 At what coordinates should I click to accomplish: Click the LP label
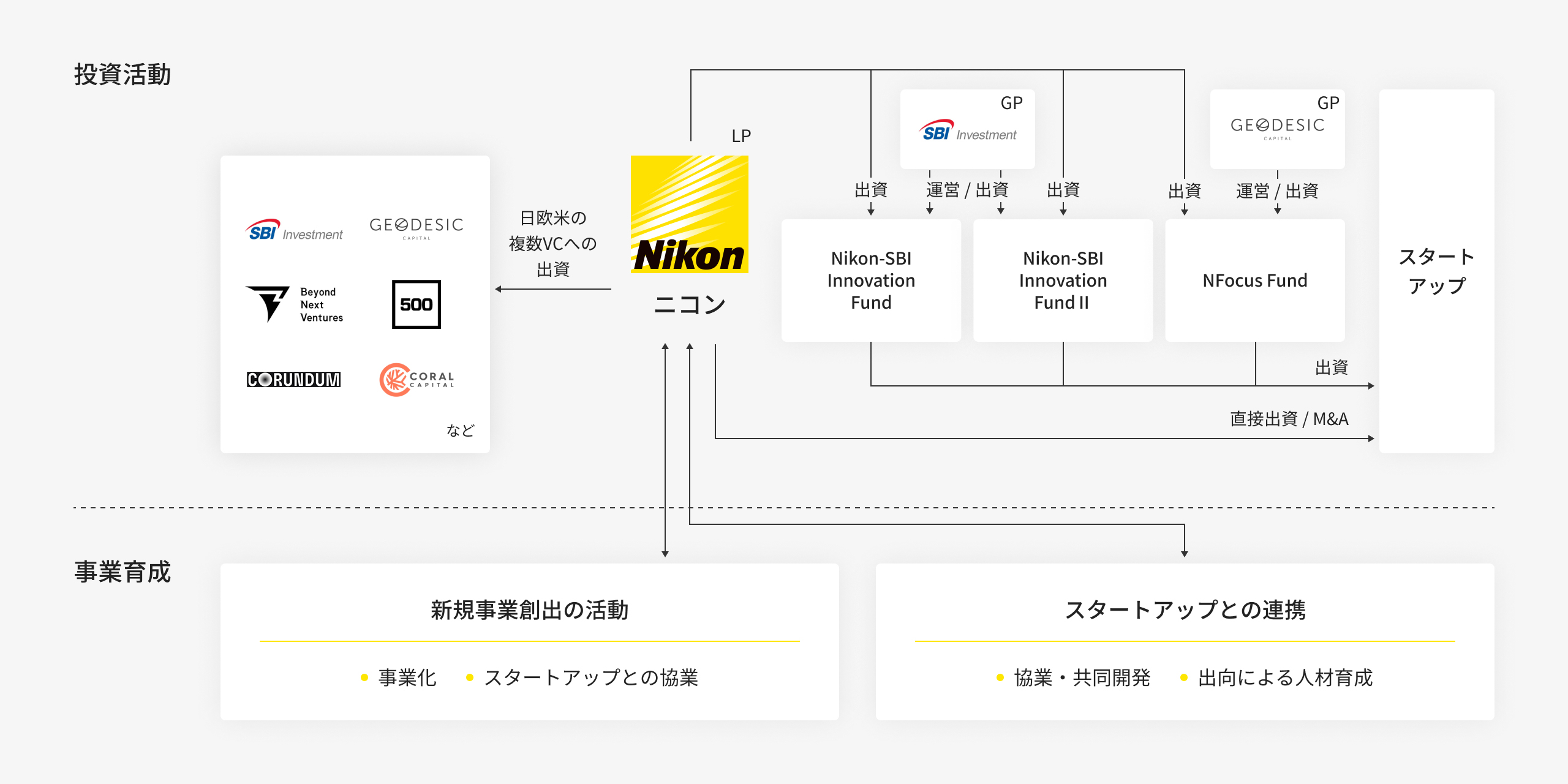tap(741, 136)
